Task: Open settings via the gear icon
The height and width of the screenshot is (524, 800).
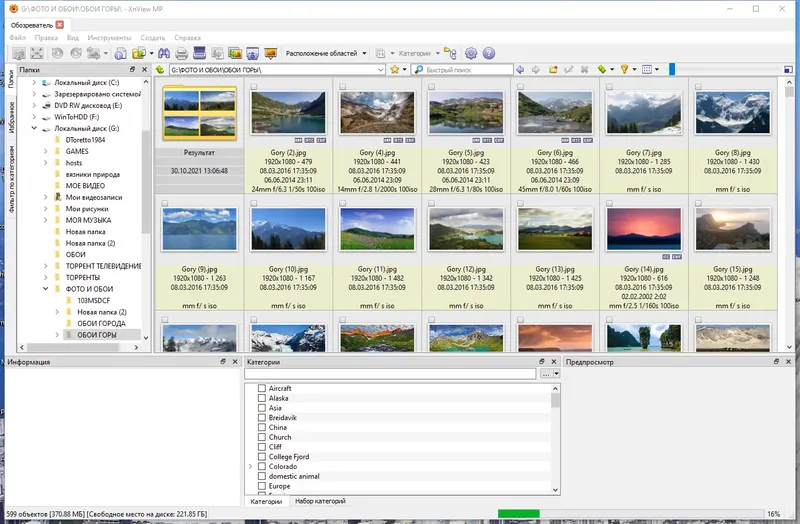Action: [471, 53]
